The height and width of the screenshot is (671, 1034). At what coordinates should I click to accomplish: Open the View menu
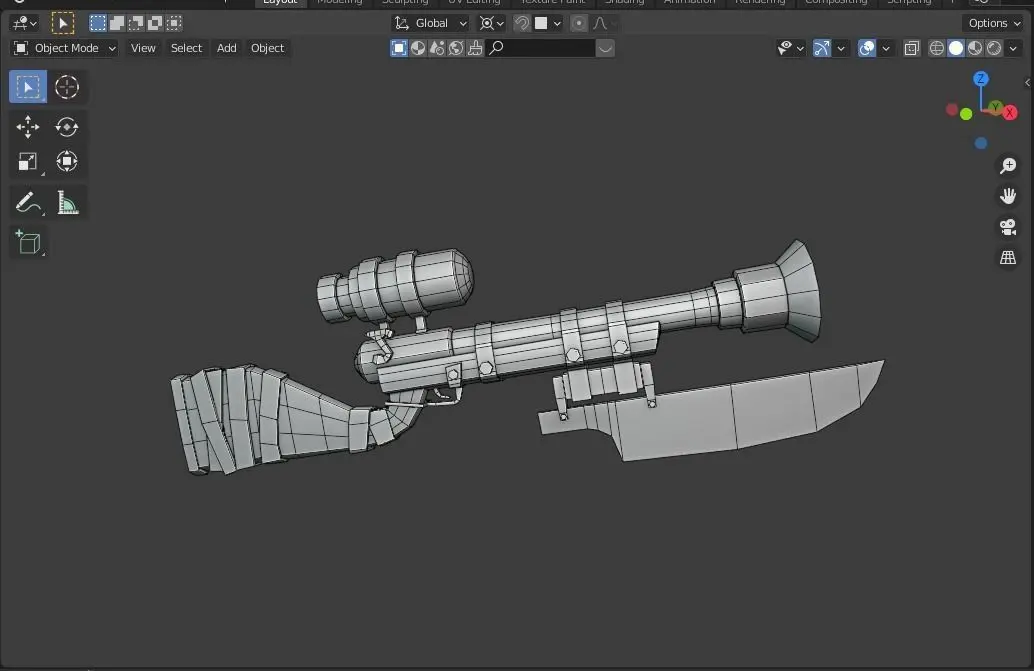(143, 48)
